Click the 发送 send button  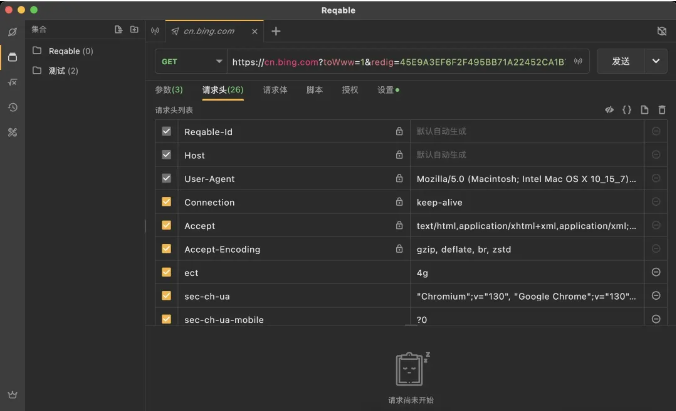(621, 61)
